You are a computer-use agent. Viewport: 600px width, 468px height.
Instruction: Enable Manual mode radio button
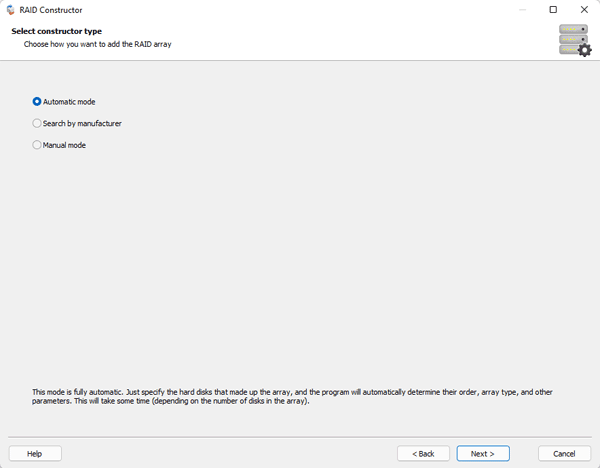[x=37, y=145]
